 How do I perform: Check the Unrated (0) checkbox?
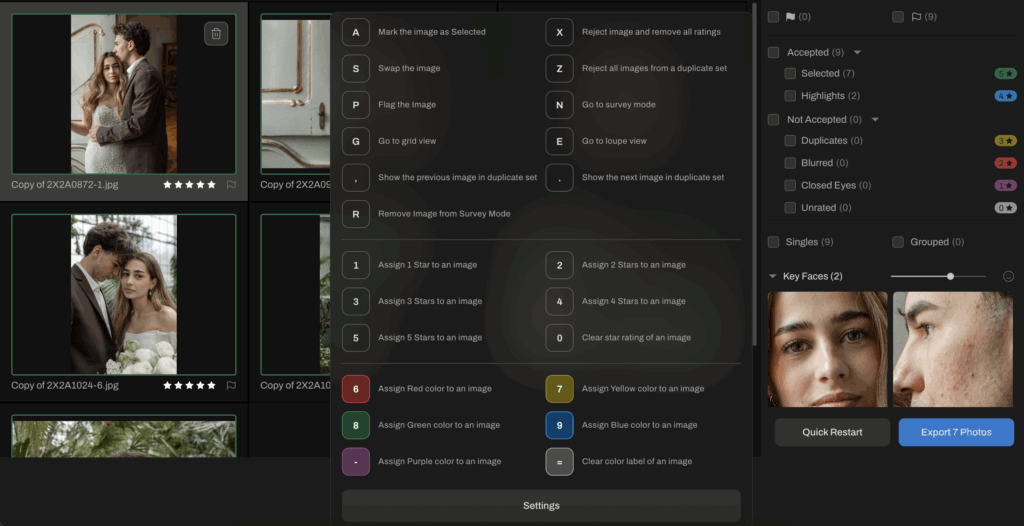[x=790, y=208]
